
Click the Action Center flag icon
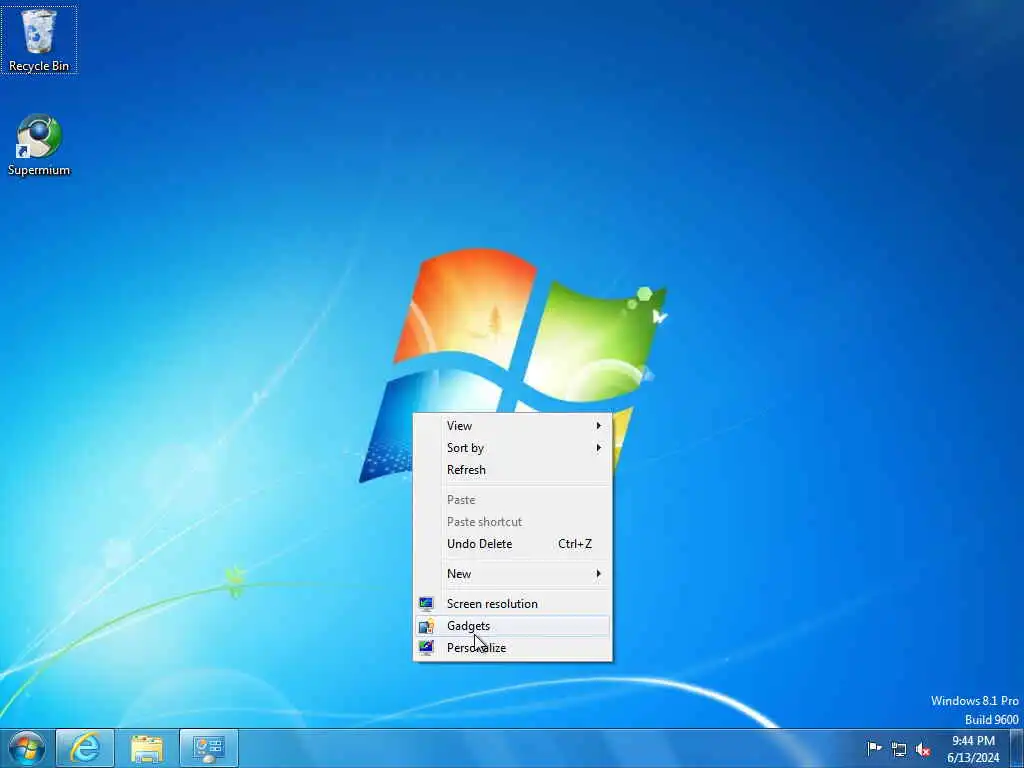pos(874,748)
